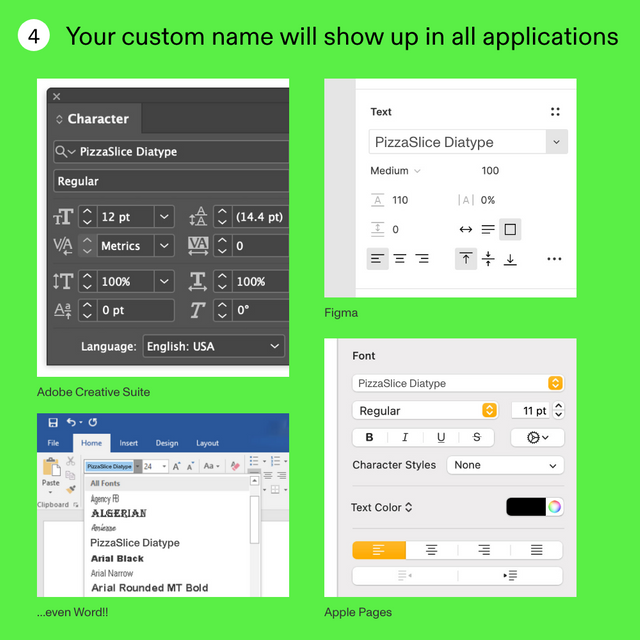Open the File tab in Word
The height and width of the screenshot is (640, 640).
click(53, 443)
